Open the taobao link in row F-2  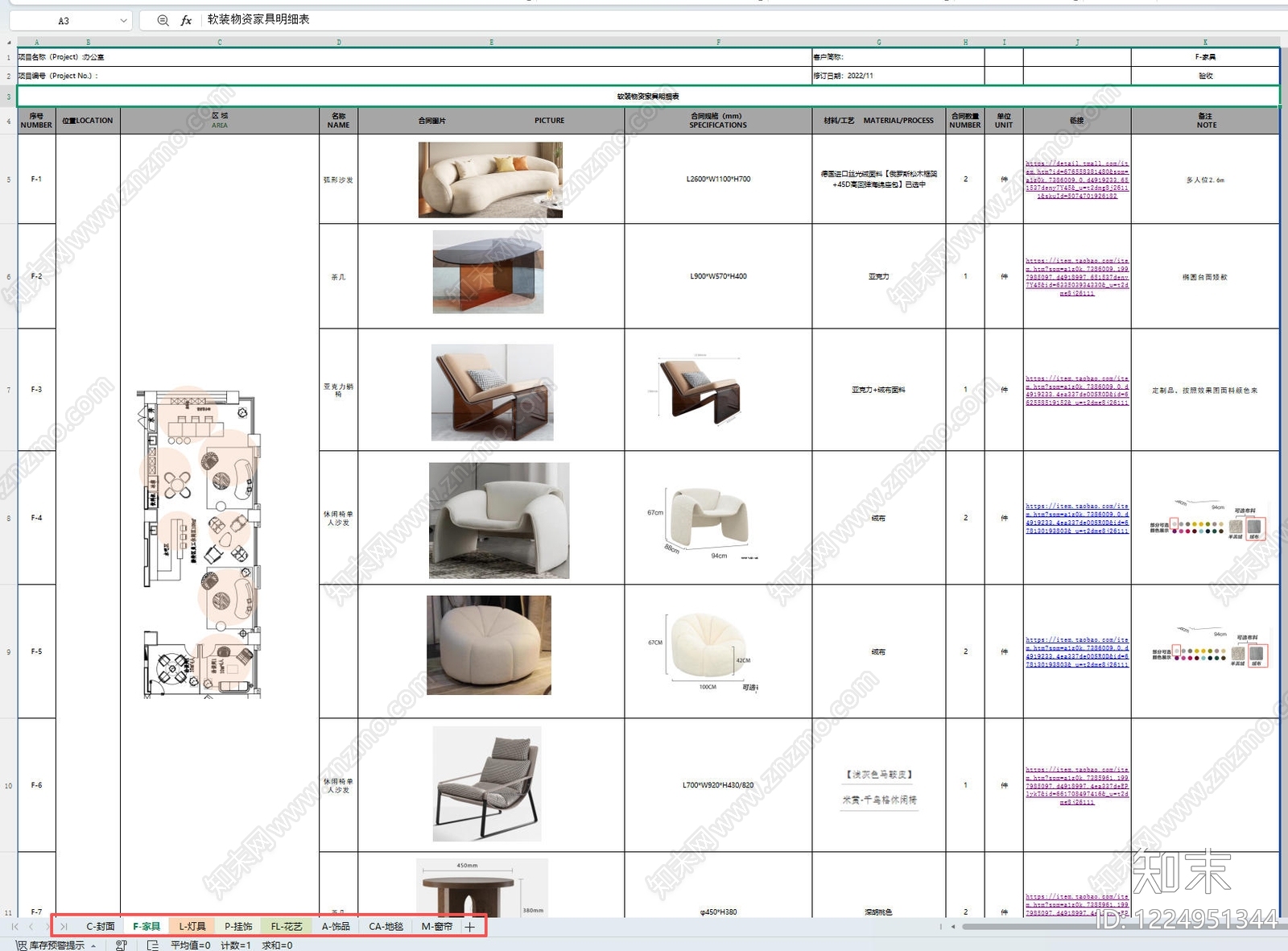(1077, 277)
